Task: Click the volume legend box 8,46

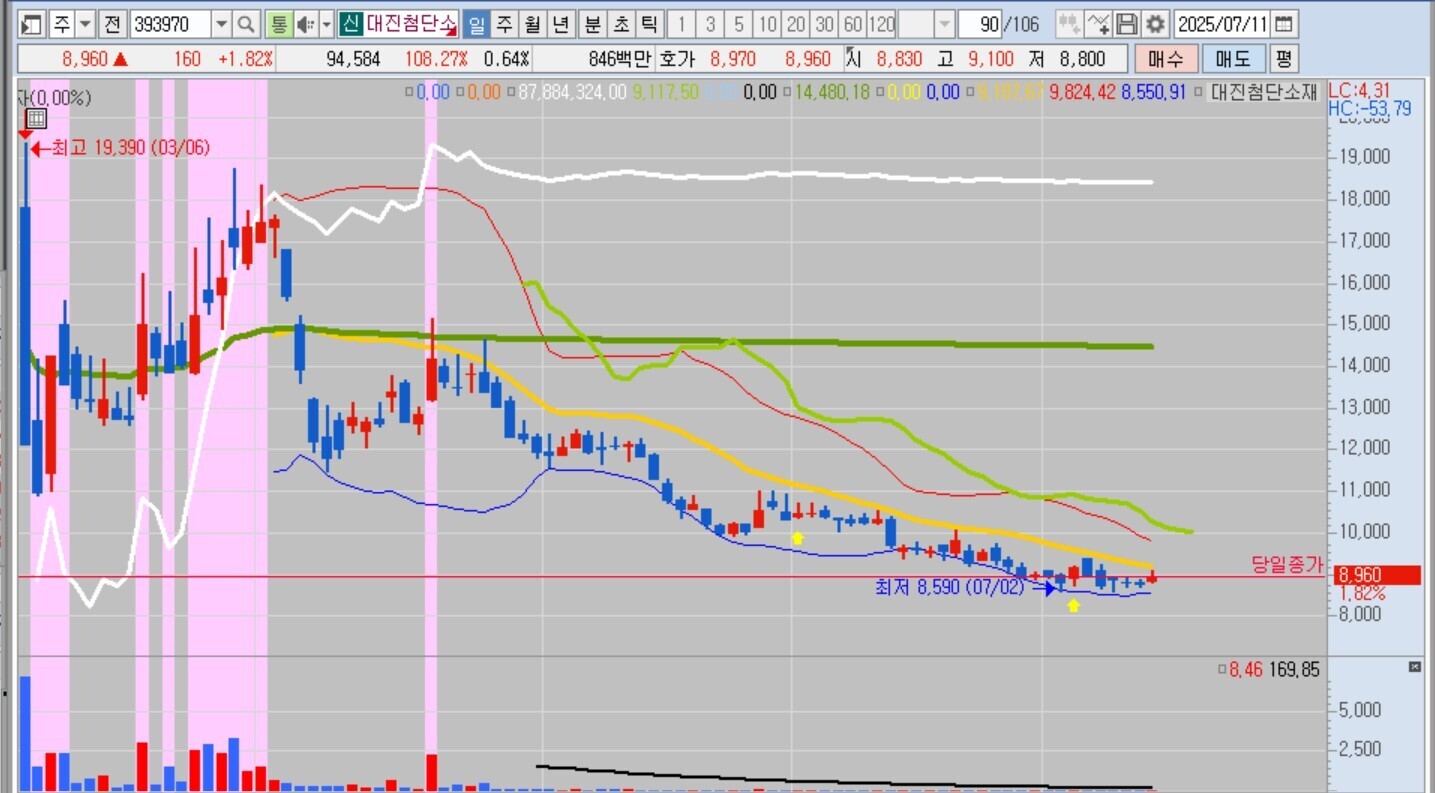Action: tap(1223, 670)
